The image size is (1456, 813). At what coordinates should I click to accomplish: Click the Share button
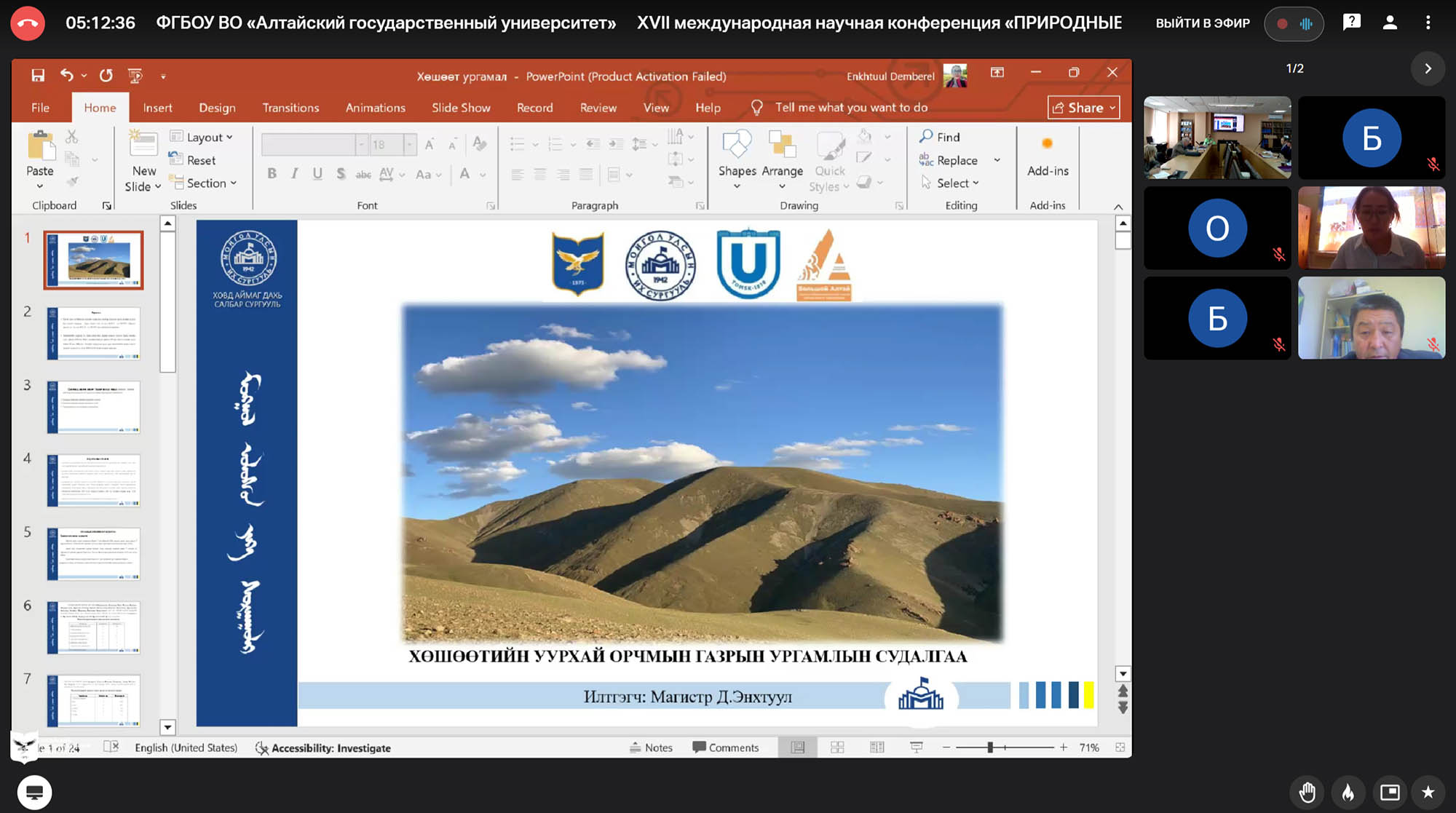tap(1083, 108)
